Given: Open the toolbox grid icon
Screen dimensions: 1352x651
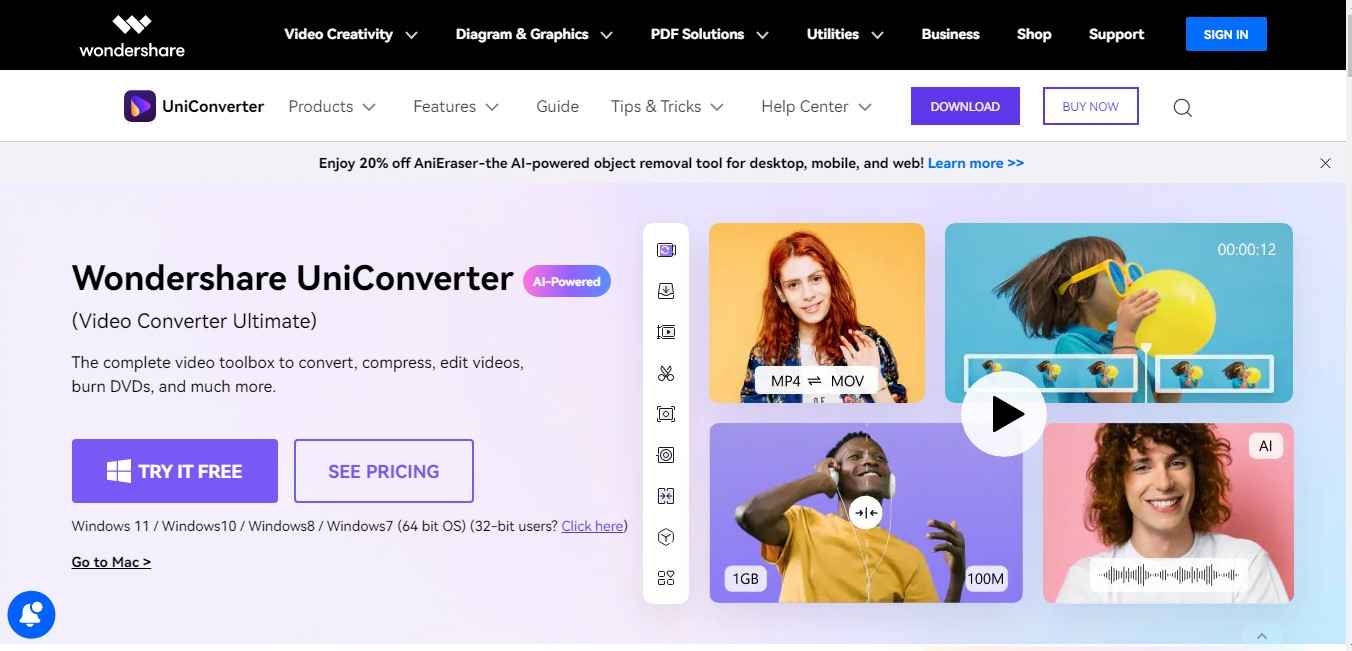Looking at the screenshot, I should [666, 578].
